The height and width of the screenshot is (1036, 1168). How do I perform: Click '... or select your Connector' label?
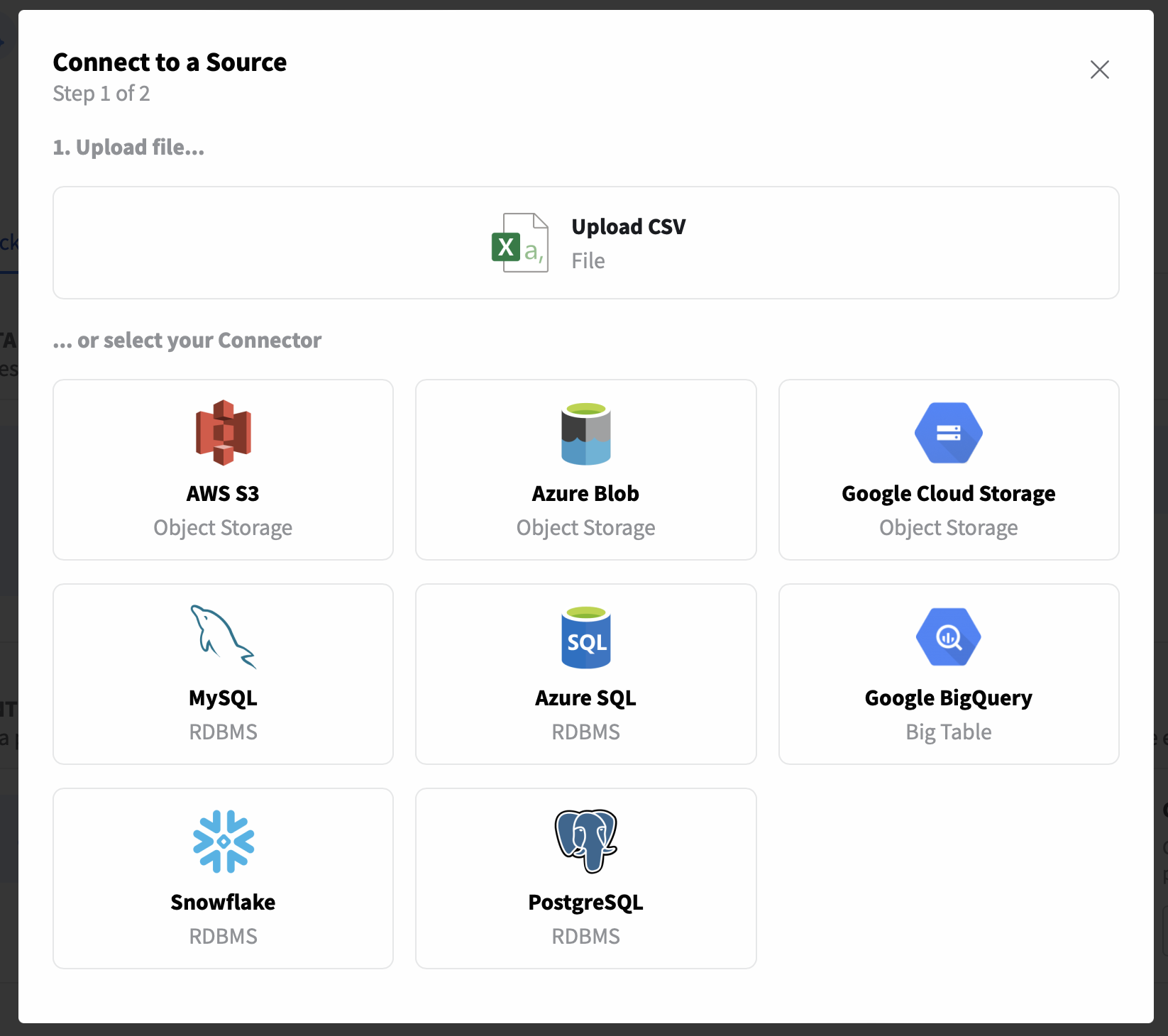point(187,341)
